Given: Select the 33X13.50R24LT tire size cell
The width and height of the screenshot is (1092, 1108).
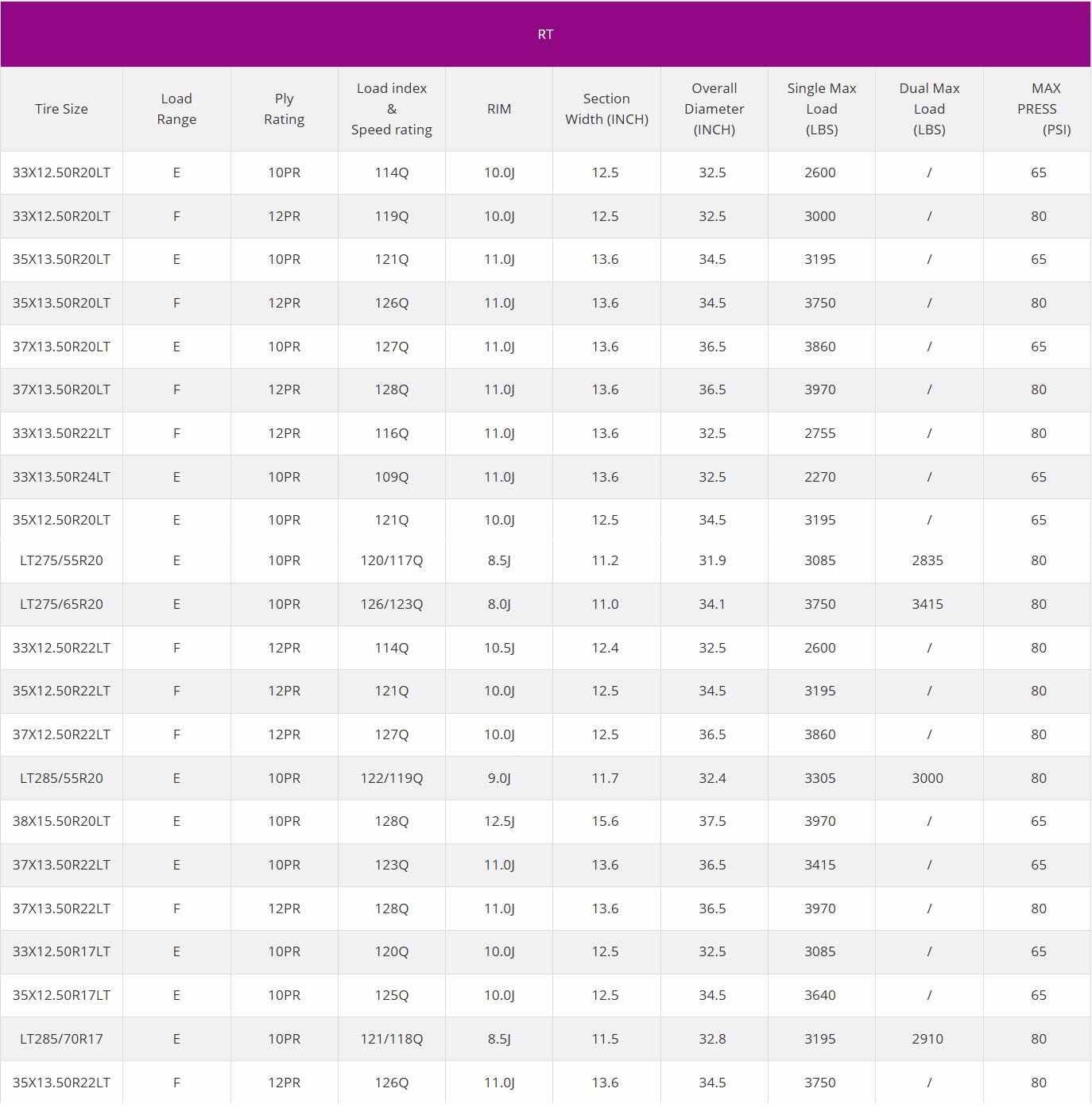Looking at the screenshot, I should pos(61,477).
